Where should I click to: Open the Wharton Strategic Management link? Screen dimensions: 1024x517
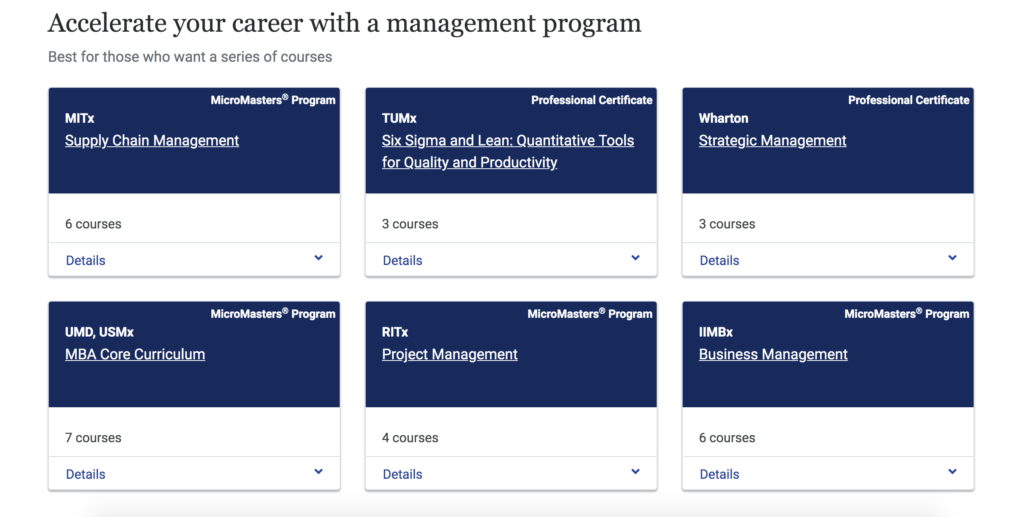pos(773,141)
